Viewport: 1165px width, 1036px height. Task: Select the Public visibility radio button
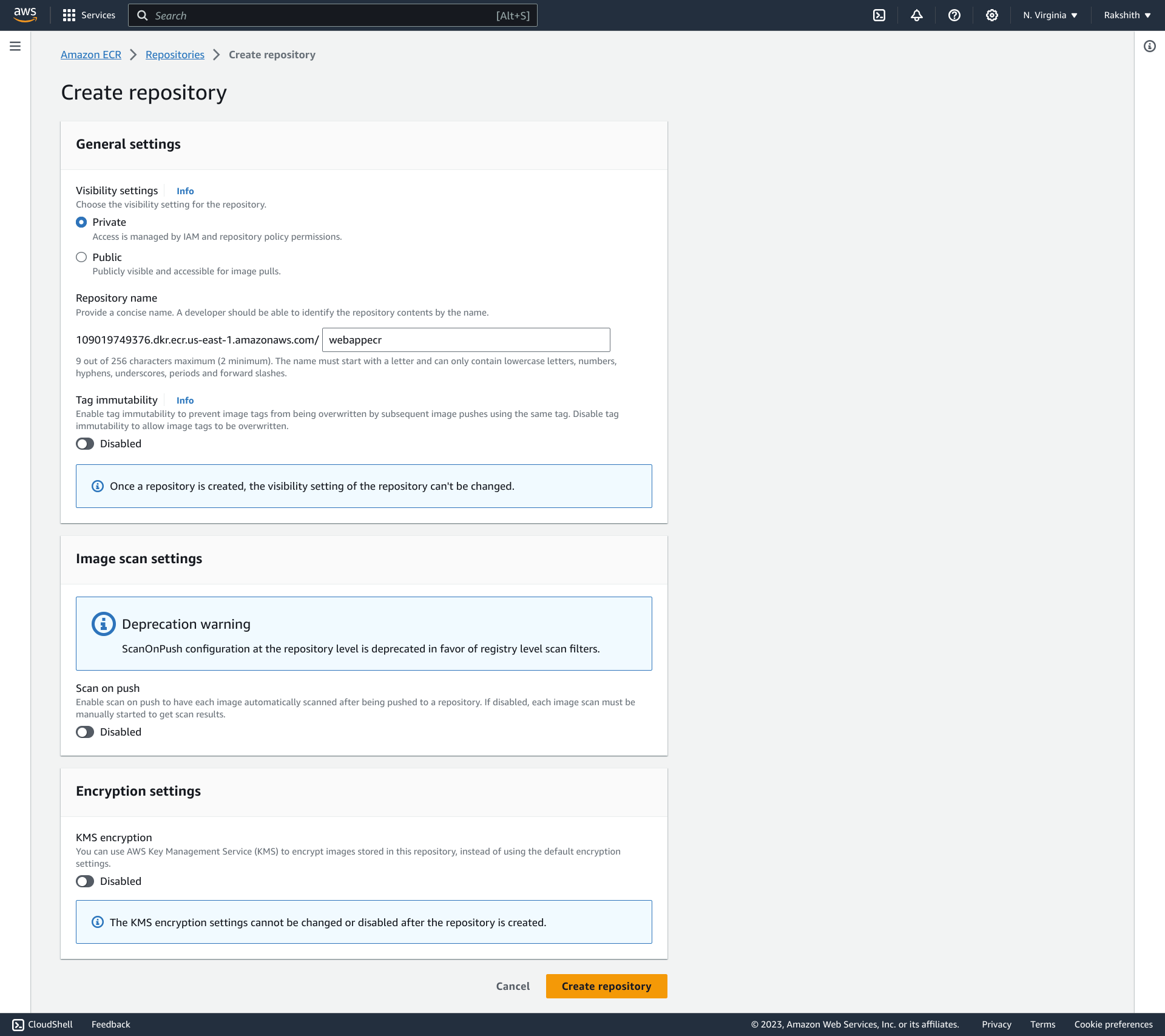tap(81, 257)
